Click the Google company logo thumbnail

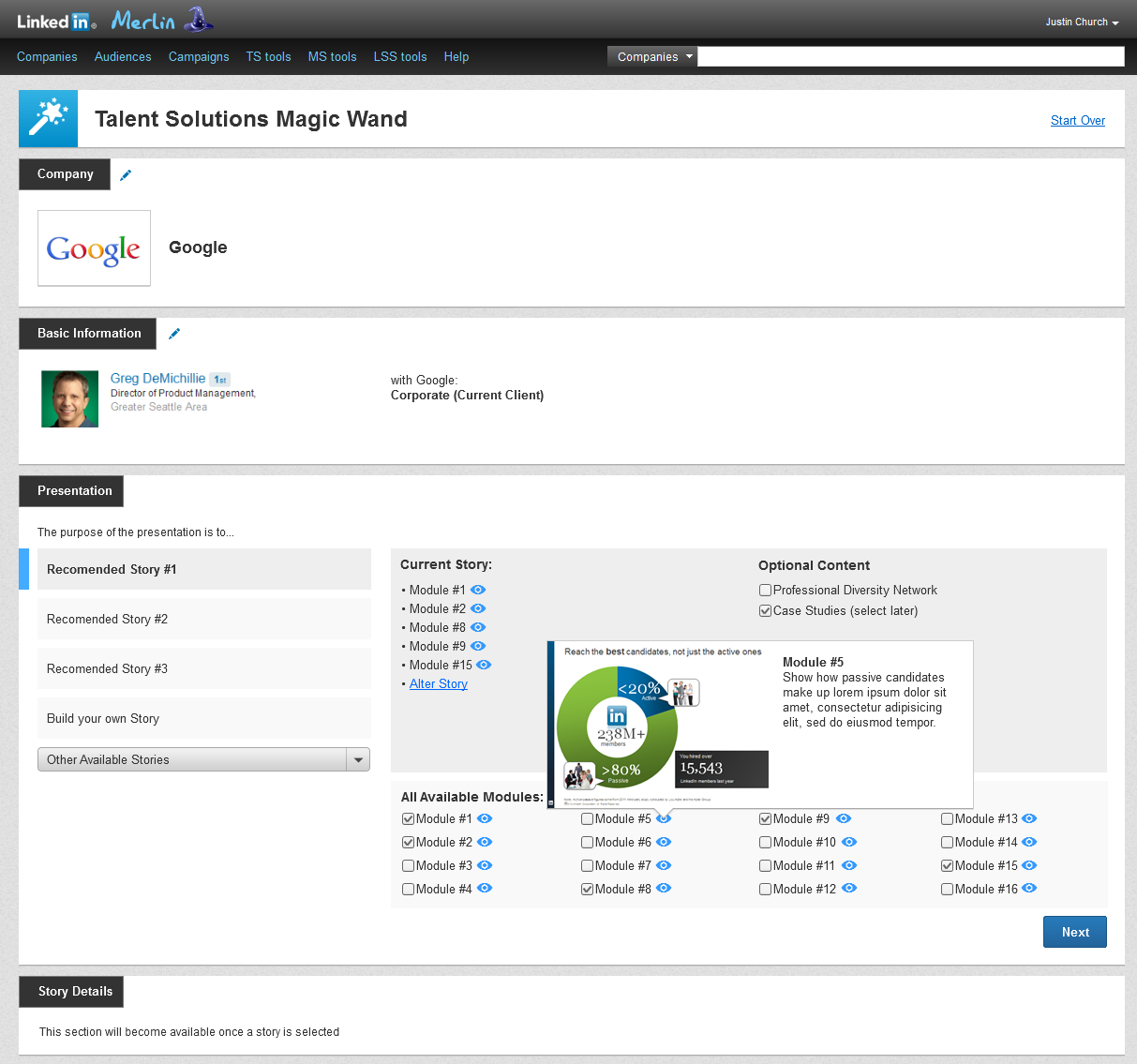pos(94,248)
